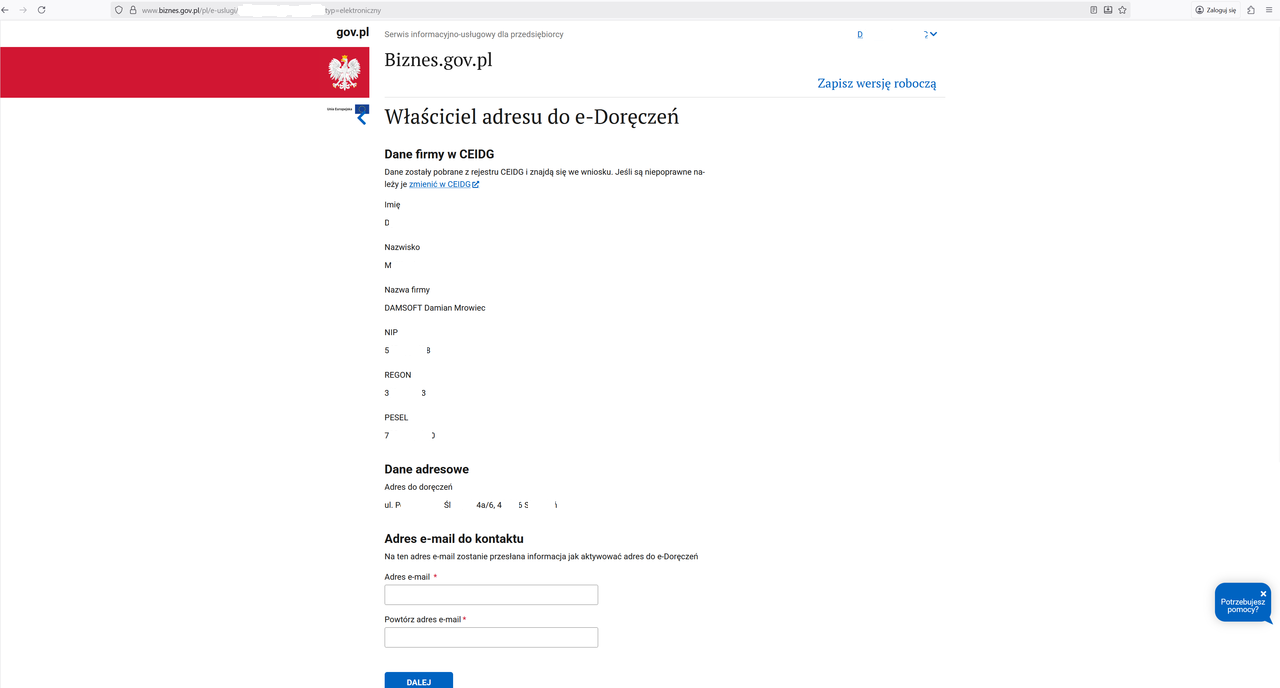
Task: Open the browser extensions icon
Action: [1250, 10]
